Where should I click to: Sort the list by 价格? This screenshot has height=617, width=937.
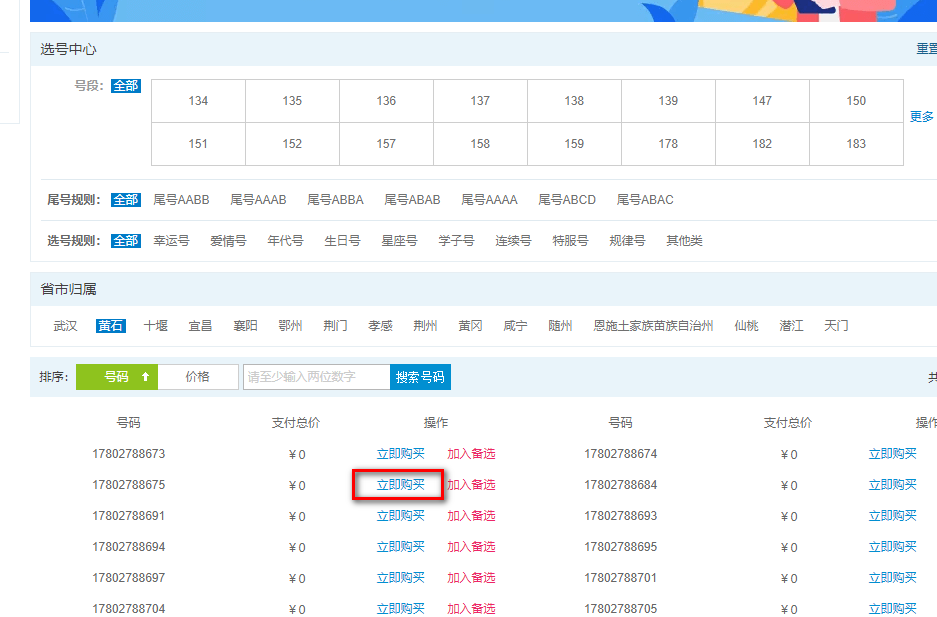[198, 377]
